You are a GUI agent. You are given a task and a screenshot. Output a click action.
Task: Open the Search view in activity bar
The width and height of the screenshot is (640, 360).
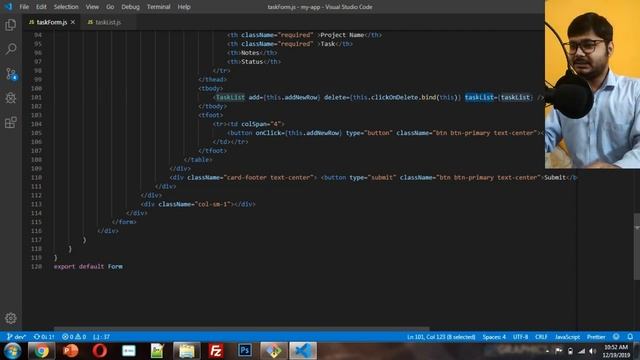point(11,49)
